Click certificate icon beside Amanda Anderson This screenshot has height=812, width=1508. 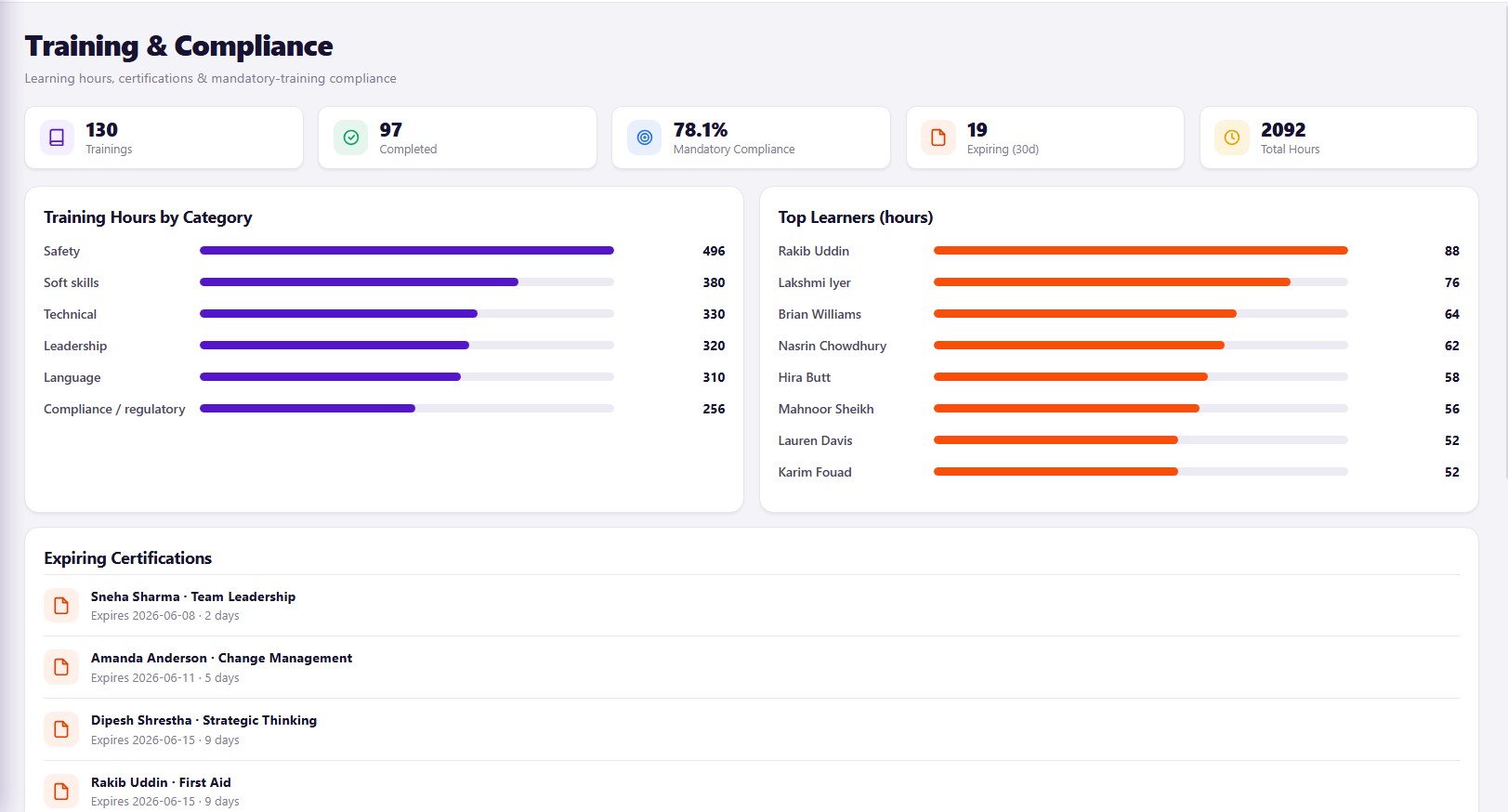[x=61, y=667]
